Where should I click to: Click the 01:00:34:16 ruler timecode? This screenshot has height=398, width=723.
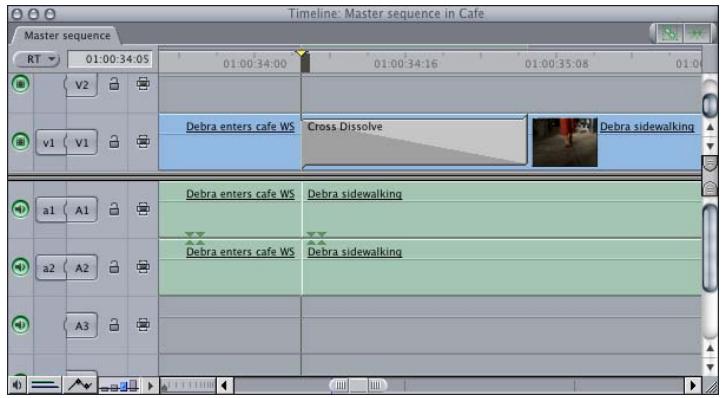pyautogui.click(x=405, y=64)
